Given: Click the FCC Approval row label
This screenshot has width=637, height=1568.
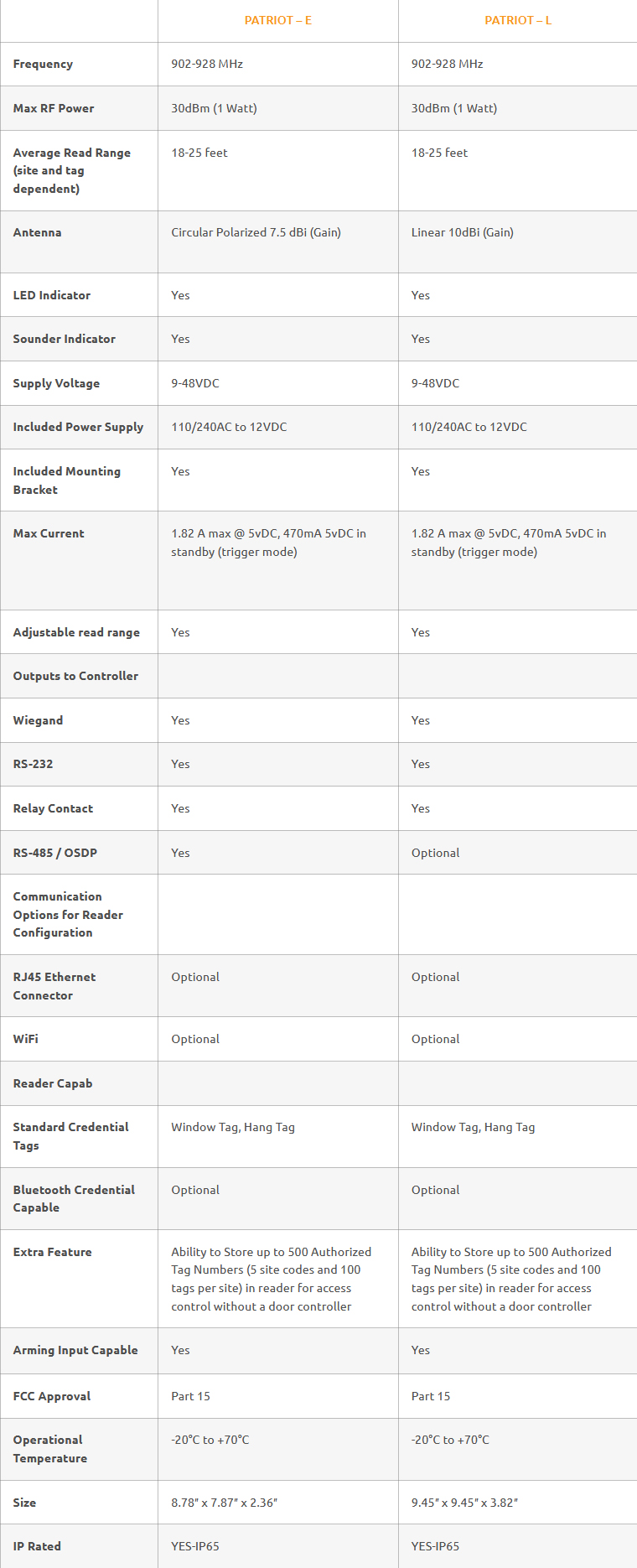Looking at the screenshot, I should (52, 1396).
